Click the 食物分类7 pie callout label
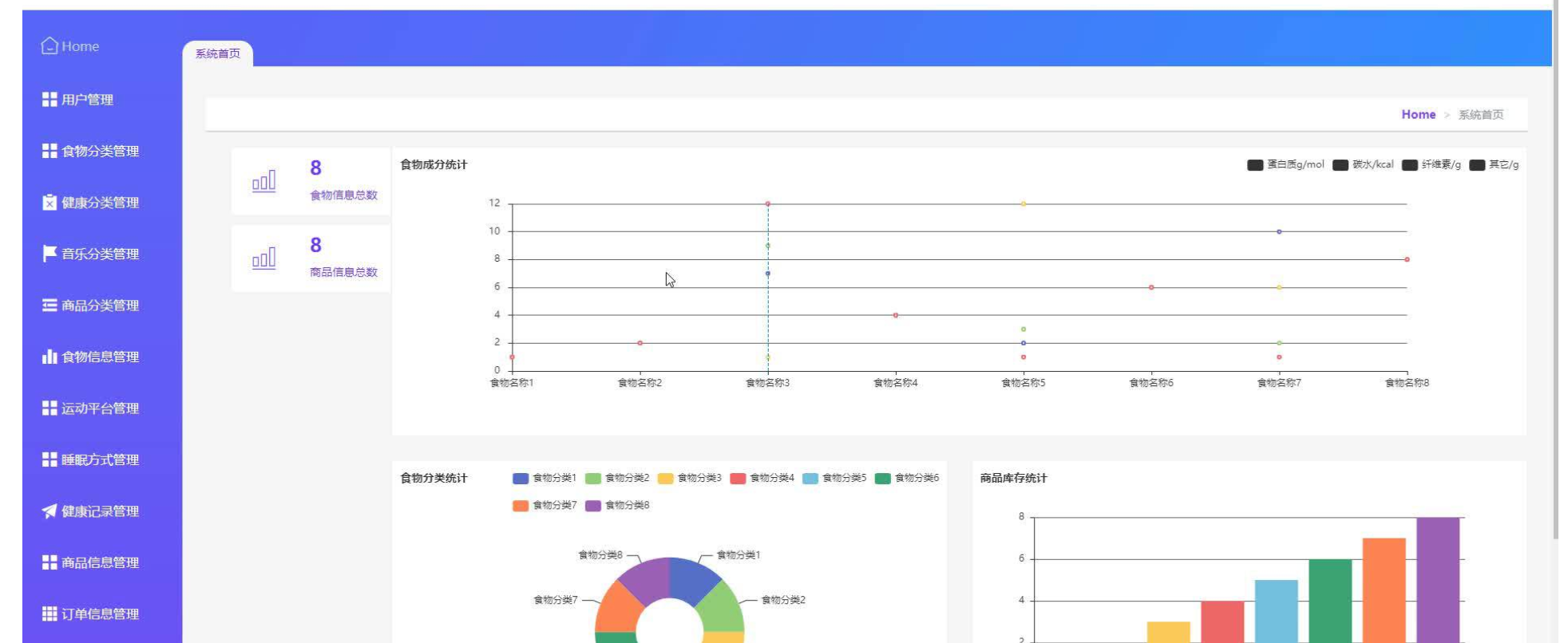 (x=556, y=600)
